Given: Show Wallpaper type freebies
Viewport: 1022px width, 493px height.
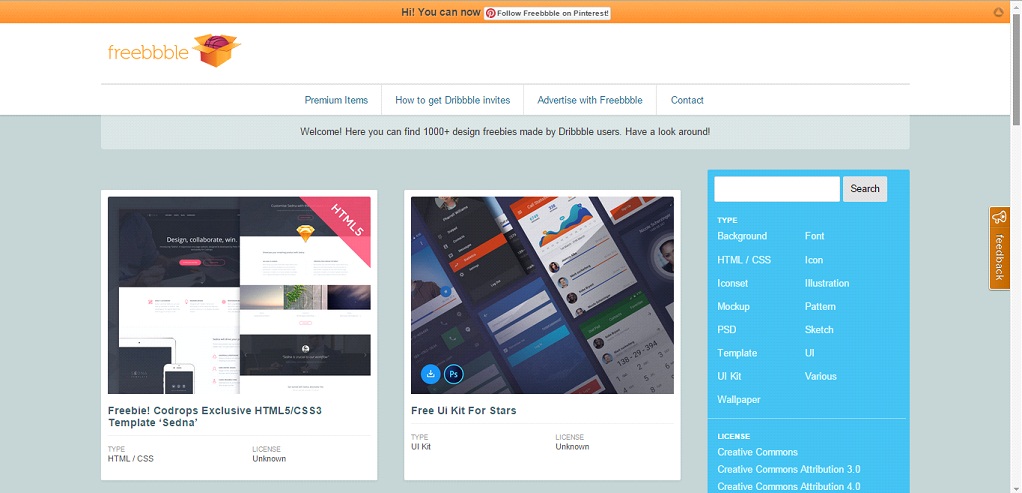Looking at the screenshot, I should [x=739, y=400].
